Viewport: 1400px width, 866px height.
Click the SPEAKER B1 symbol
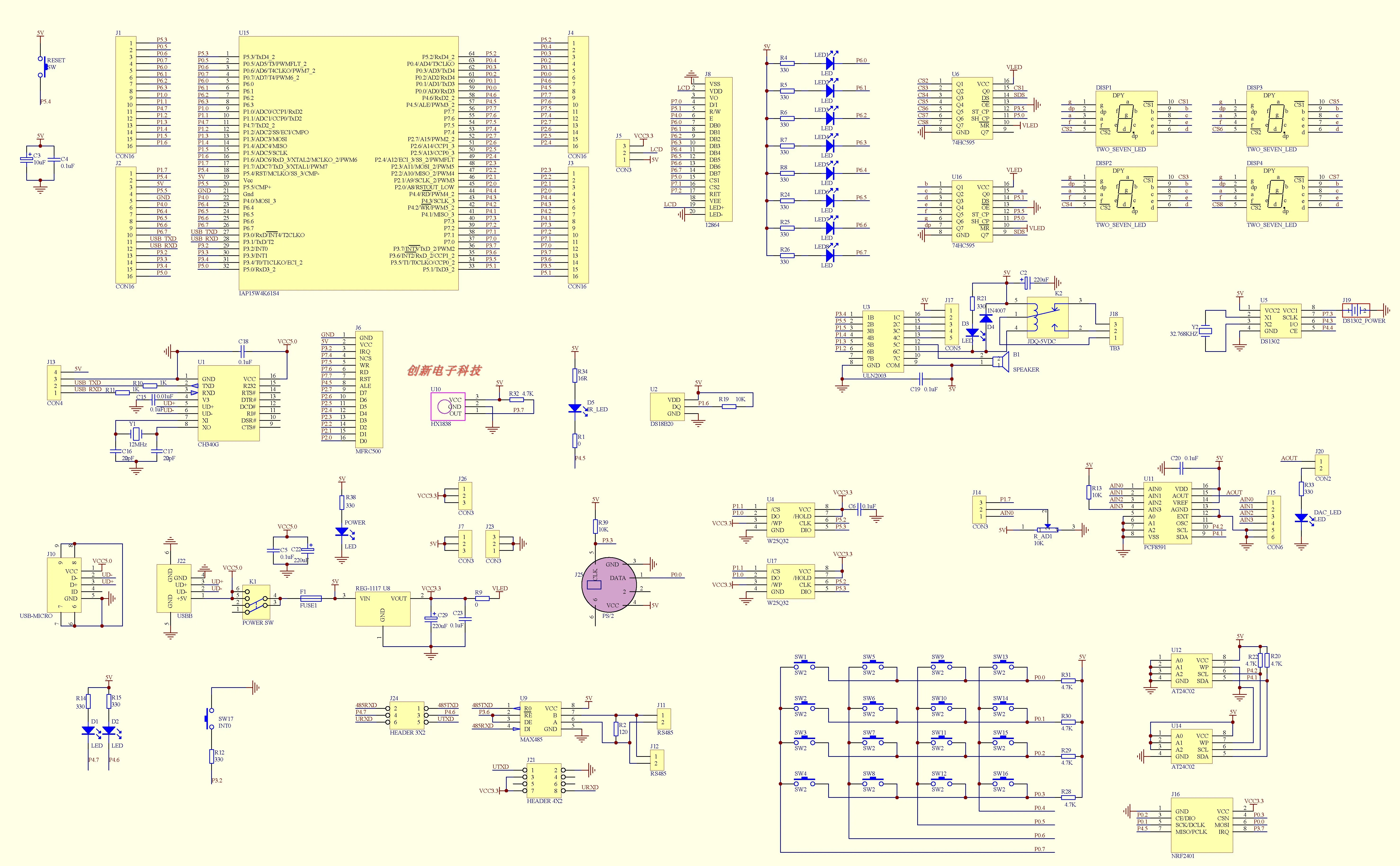tap(1000, 362)
